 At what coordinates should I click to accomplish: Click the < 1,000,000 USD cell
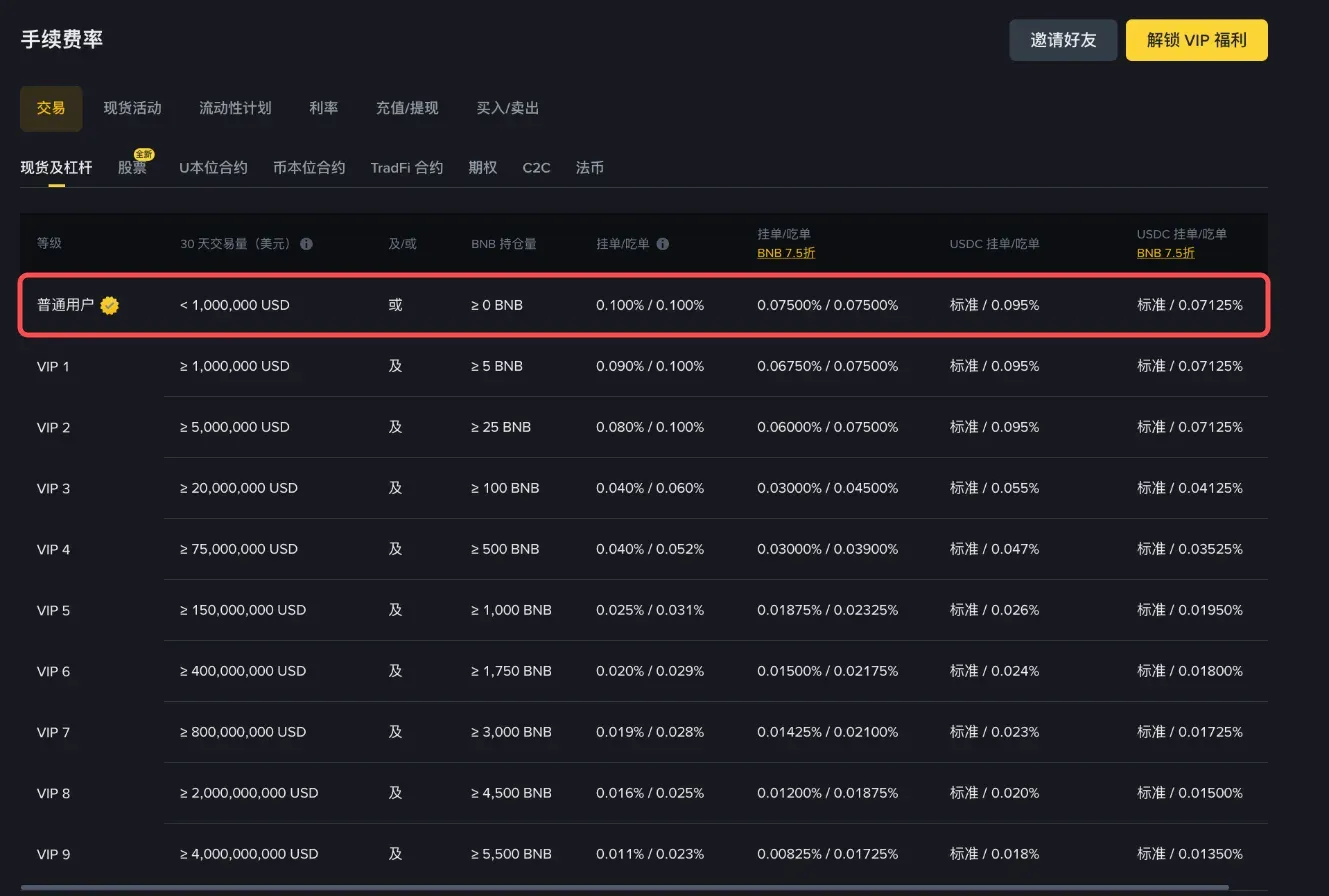[235, 305]
